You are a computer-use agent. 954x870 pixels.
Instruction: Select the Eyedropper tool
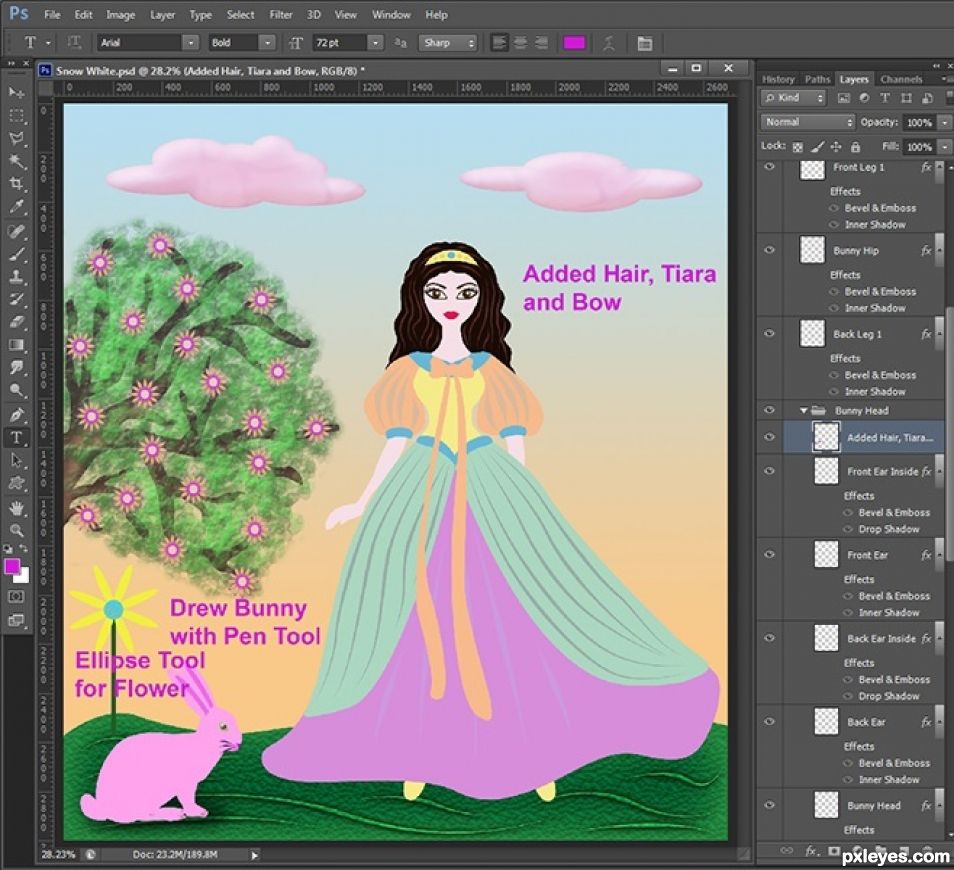tap(16, 207)
